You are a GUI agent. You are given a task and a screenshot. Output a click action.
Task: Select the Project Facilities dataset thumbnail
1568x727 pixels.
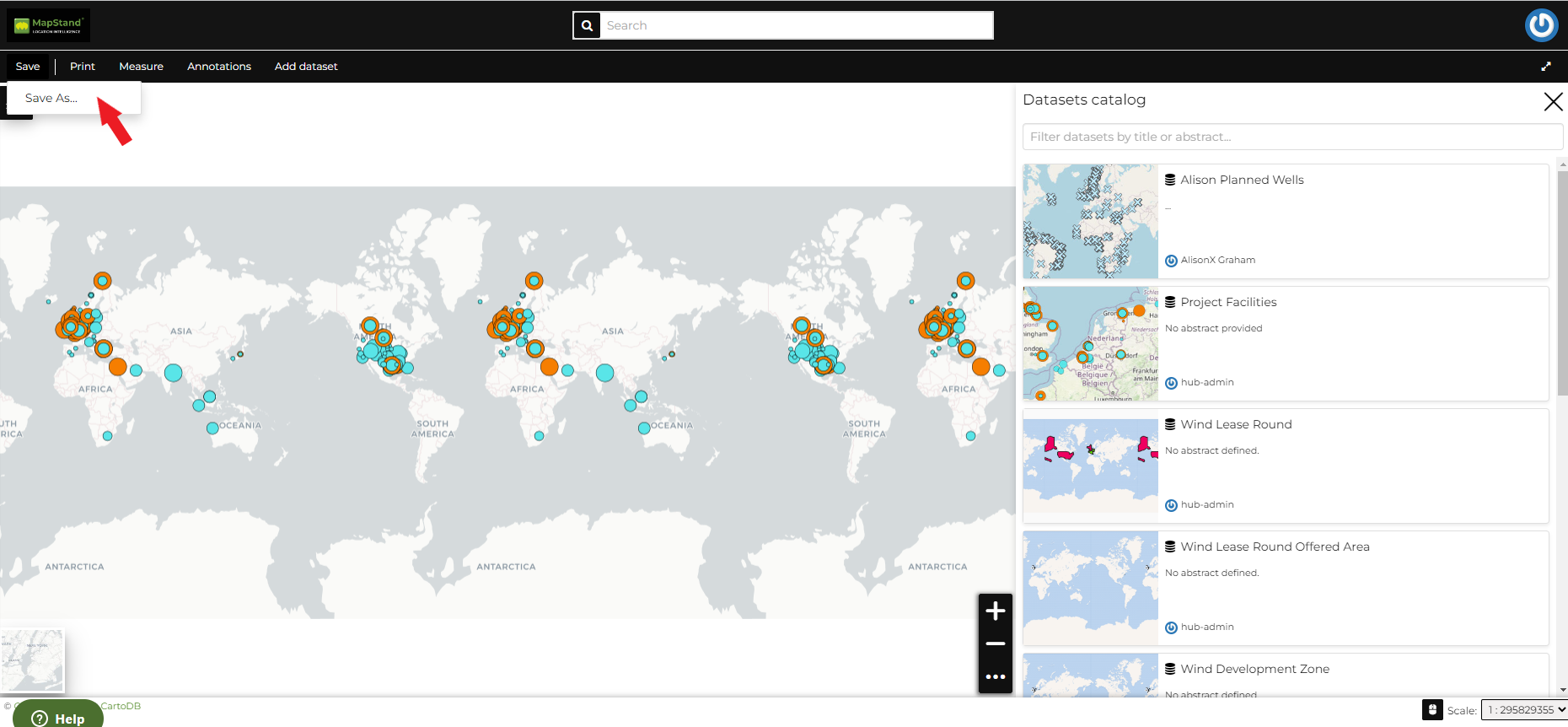click(1091, 343)
